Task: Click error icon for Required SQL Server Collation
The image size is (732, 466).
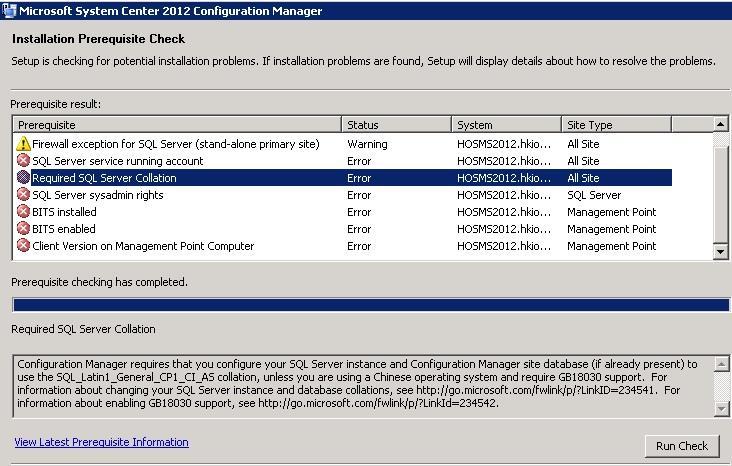Action: click(x=23, y=177)
